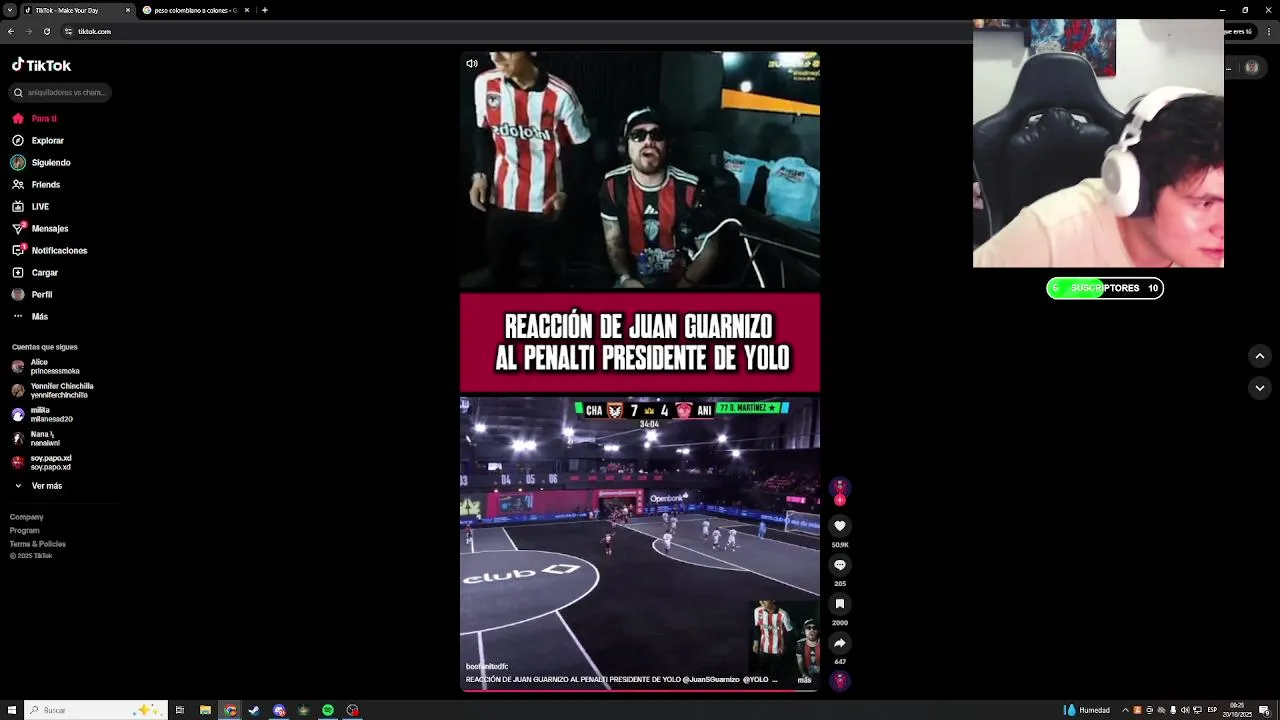Viewport: 1280px width, 720px height.
Task: Toggle video sound with speaker icon
Action: click(472, 64)
